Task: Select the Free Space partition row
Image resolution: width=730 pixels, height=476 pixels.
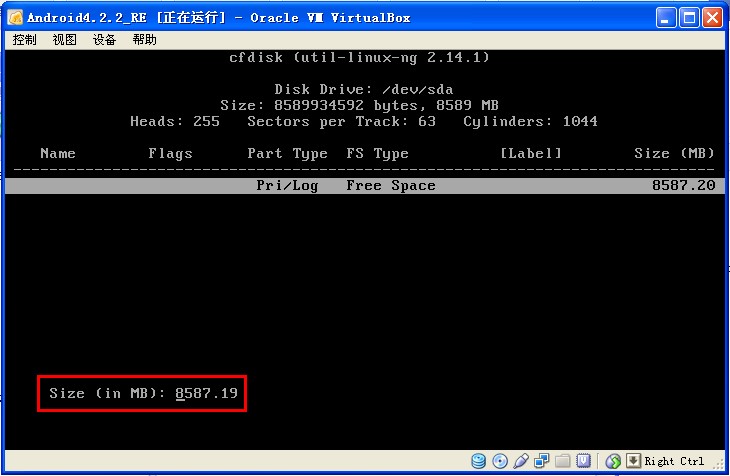Action: (x=365, y=185)
